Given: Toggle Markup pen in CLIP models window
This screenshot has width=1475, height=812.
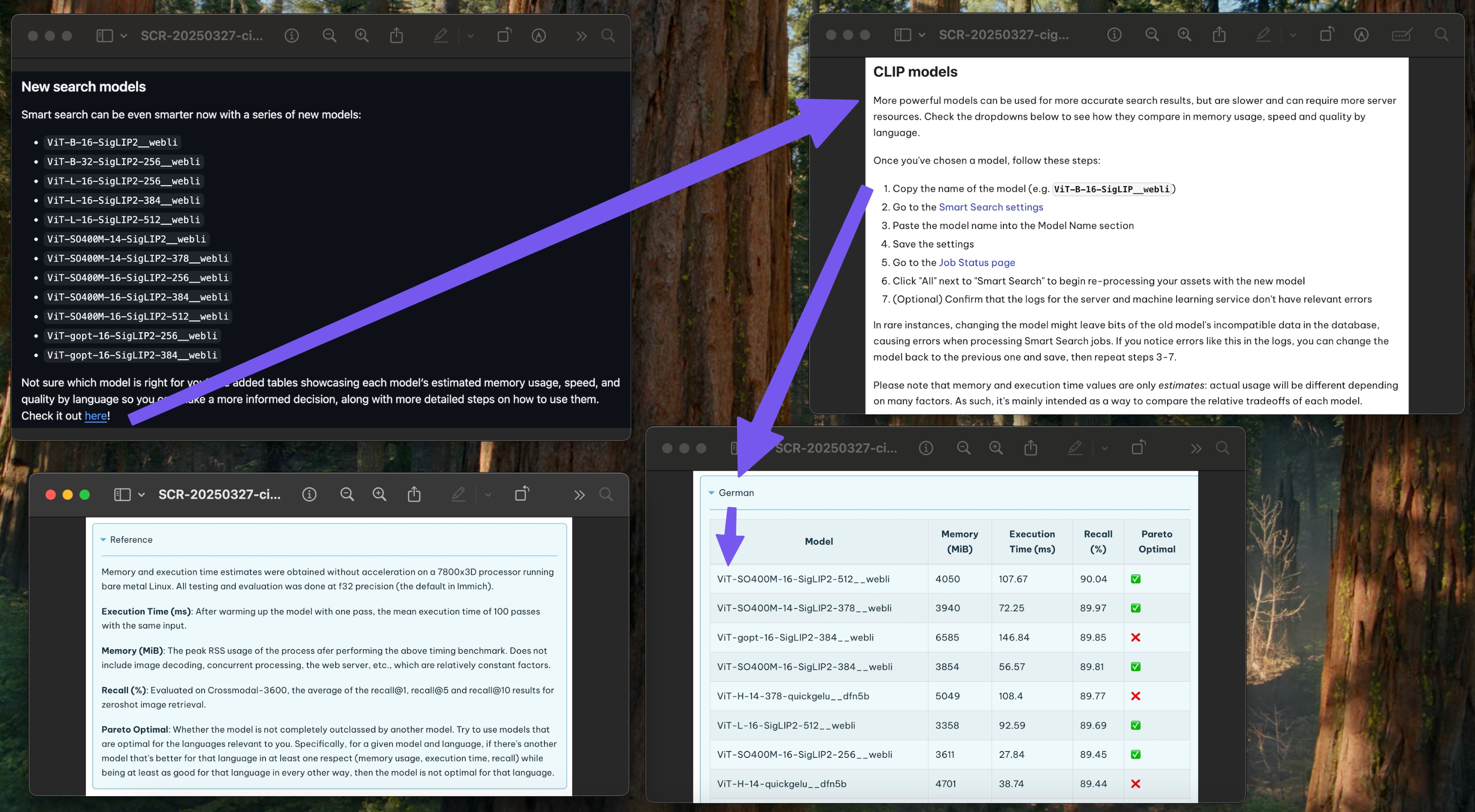Looking at the screenshot, I should (x=1262, y=35).
